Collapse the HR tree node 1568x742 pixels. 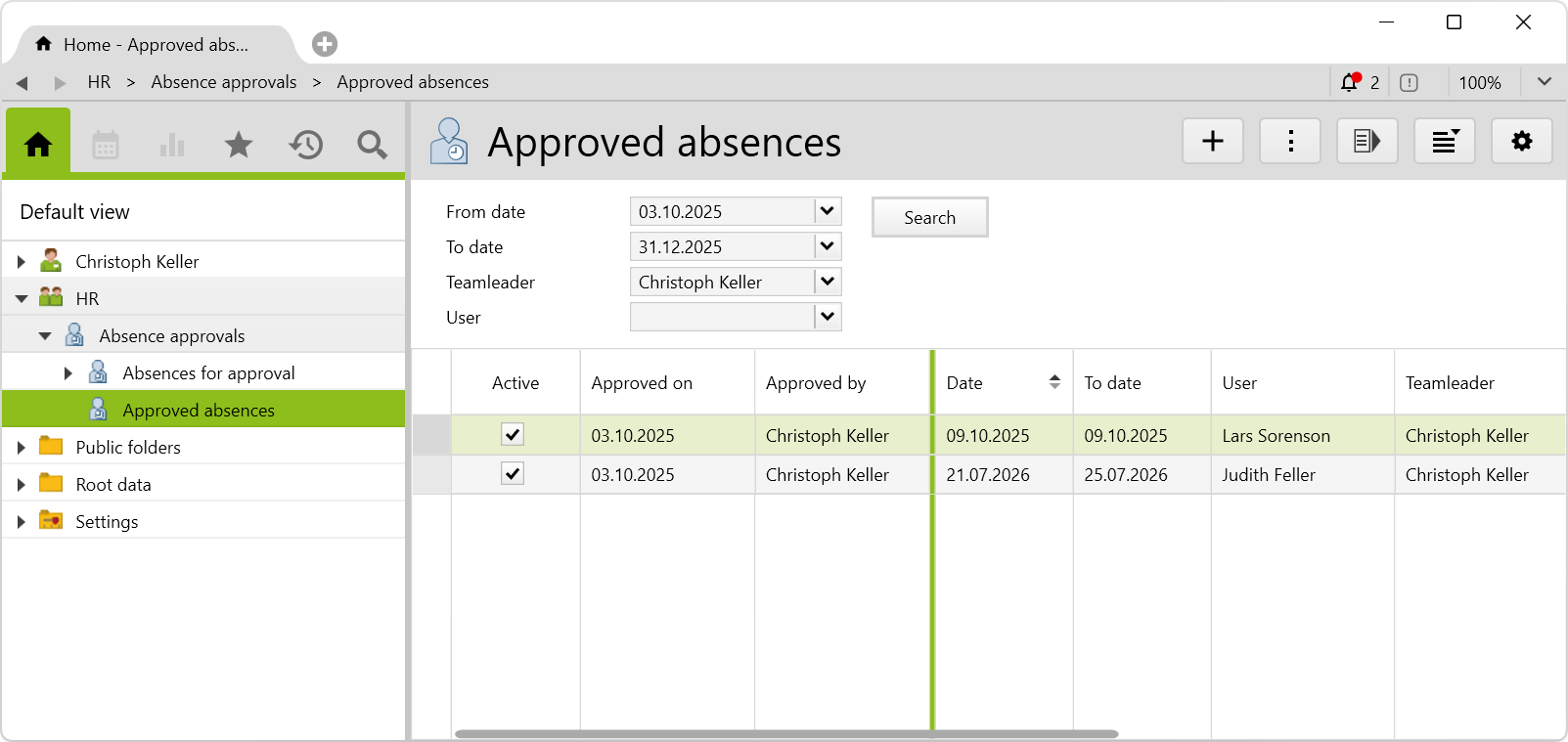click(22, 299)
